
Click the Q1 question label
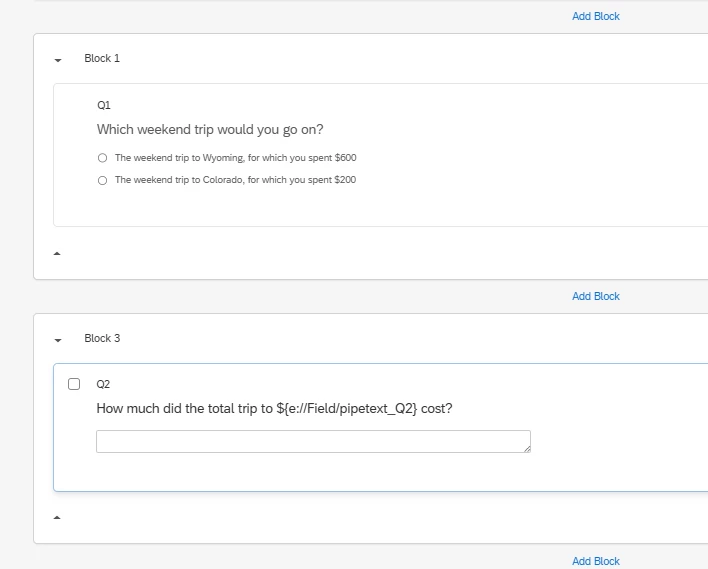tap(104, 105)
